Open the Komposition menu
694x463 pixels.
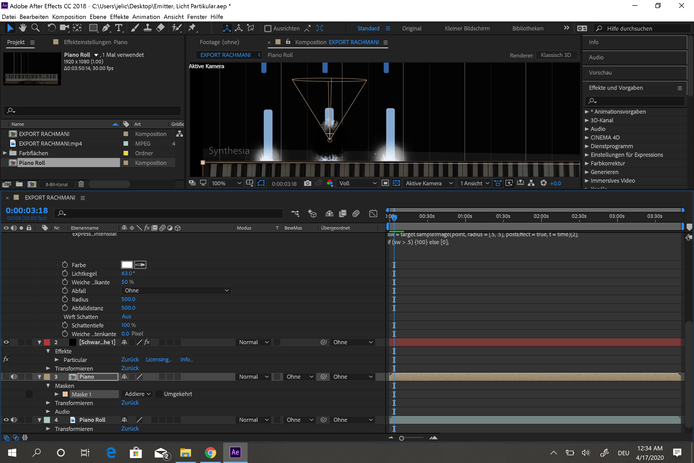[x=69, y=17]
